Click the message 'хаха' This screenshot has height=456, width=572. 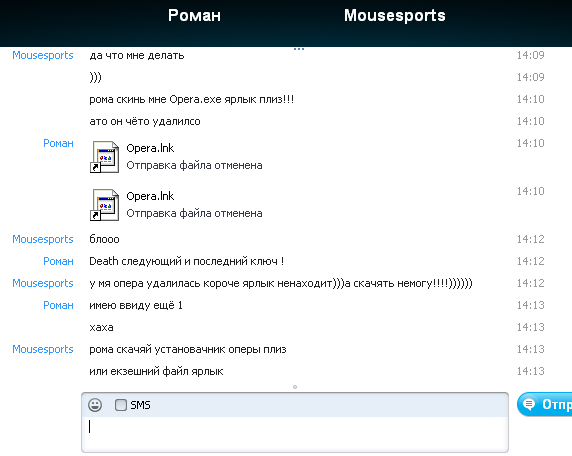101,327
